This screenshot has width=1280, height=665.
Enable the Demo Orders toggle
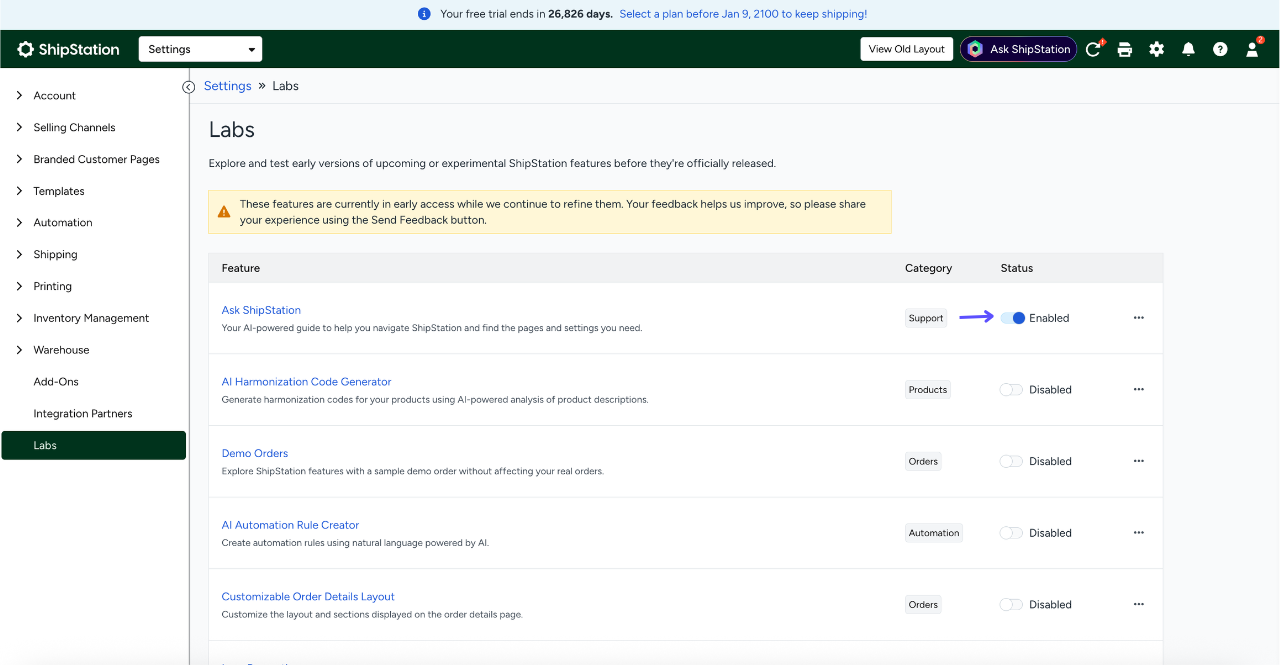(1012, 461)
